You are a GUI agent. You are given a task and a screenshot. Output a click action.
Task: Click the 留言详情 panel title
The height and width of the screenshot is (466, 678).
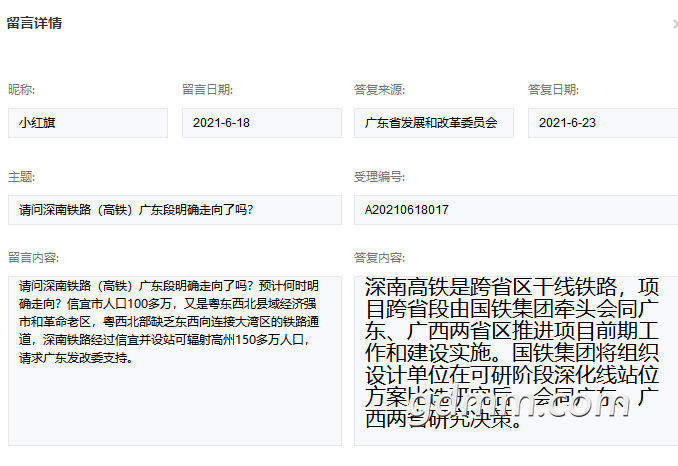tap(34, 24)
